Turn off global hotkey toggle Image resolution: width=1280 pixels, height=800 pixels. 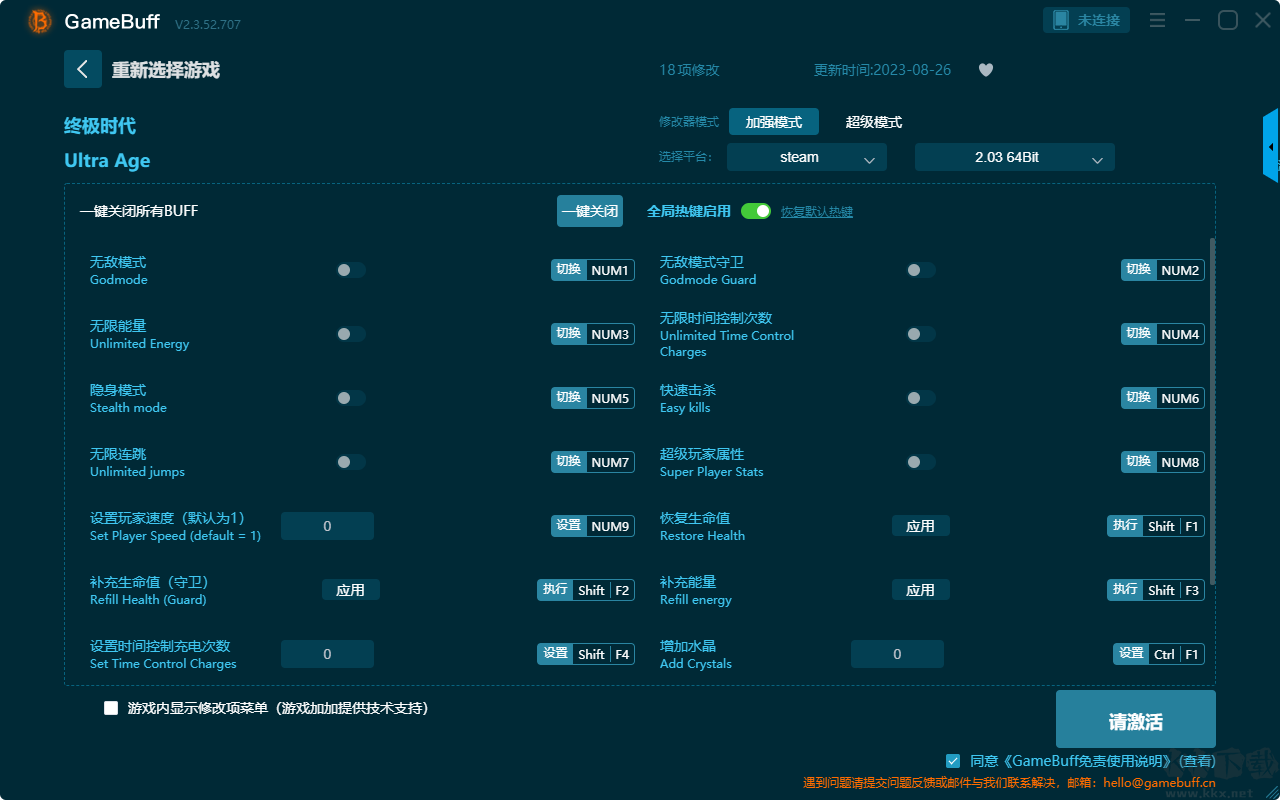coord(756,211)
